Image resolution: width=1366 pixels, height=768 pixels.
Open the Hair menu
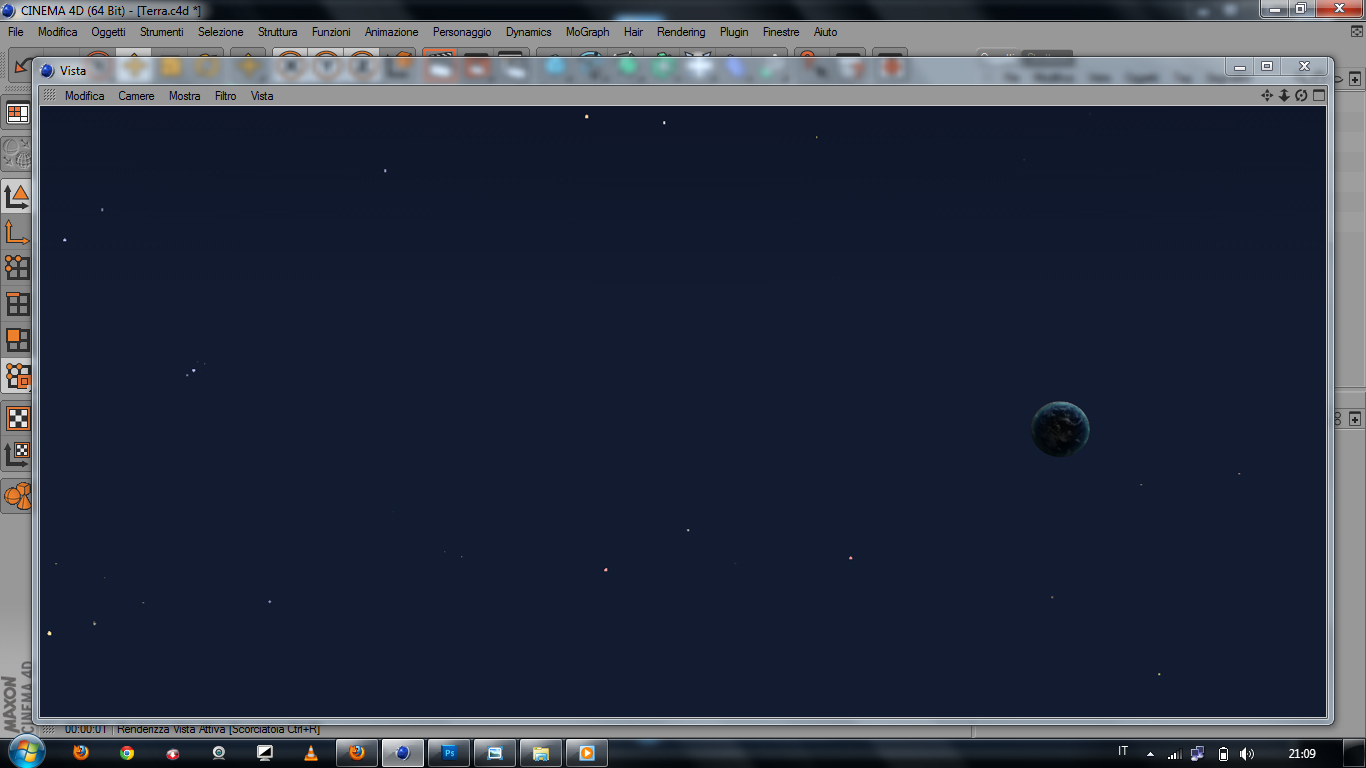pos(634,32)
